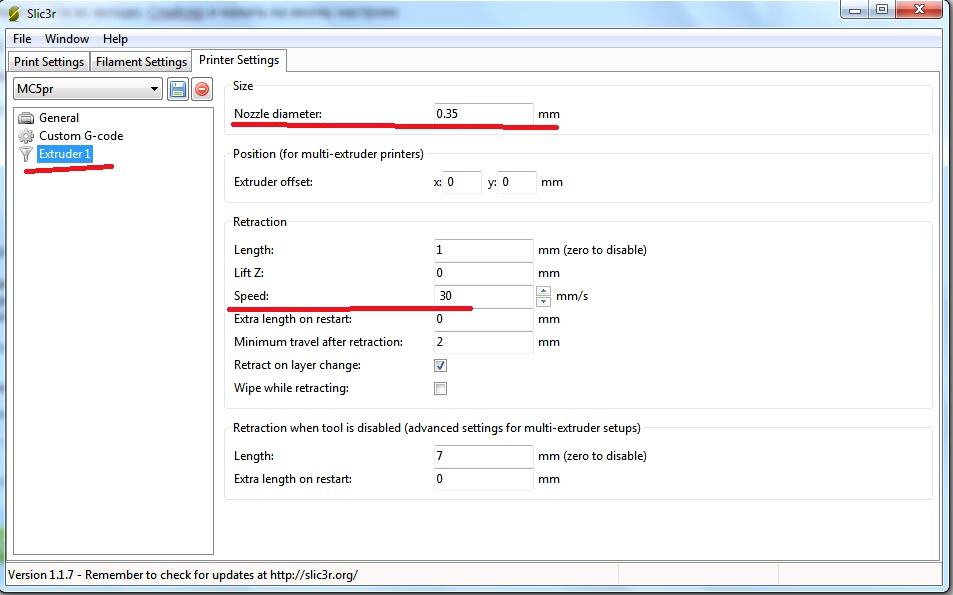Click the version status bar text
Viewport: 953px width, 595px height.
click(183, 574)
